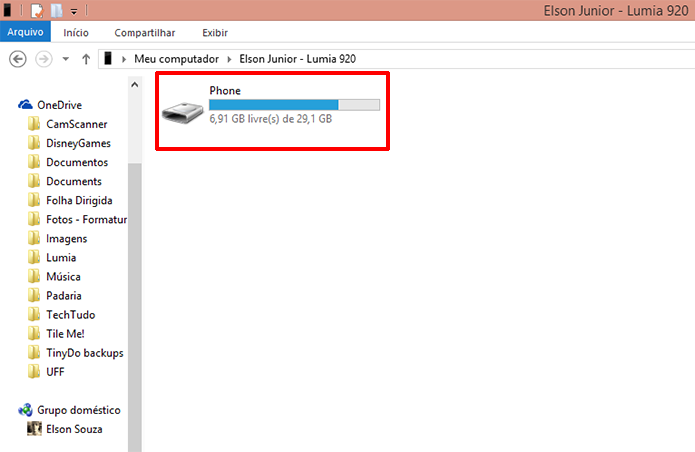Open the TechTudo folder
The width and height of the screenshot is (695, 452).
pyautogui.click(x=71, y=315)
